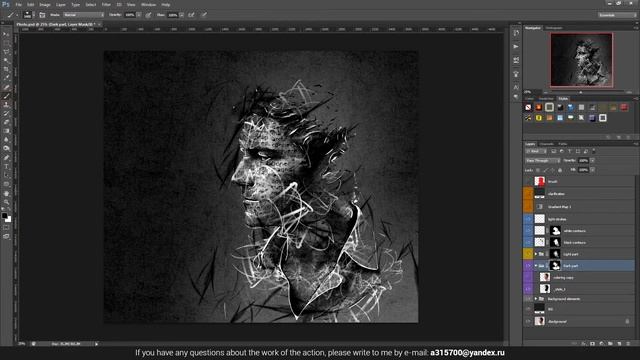
Task: Click the Create new group folder icon
Action: 611,344
